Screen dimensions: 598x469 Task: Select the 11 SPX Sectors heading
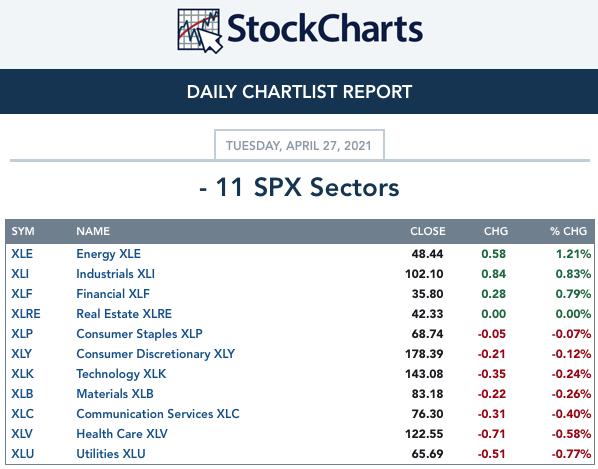click(x=299, y=188)
